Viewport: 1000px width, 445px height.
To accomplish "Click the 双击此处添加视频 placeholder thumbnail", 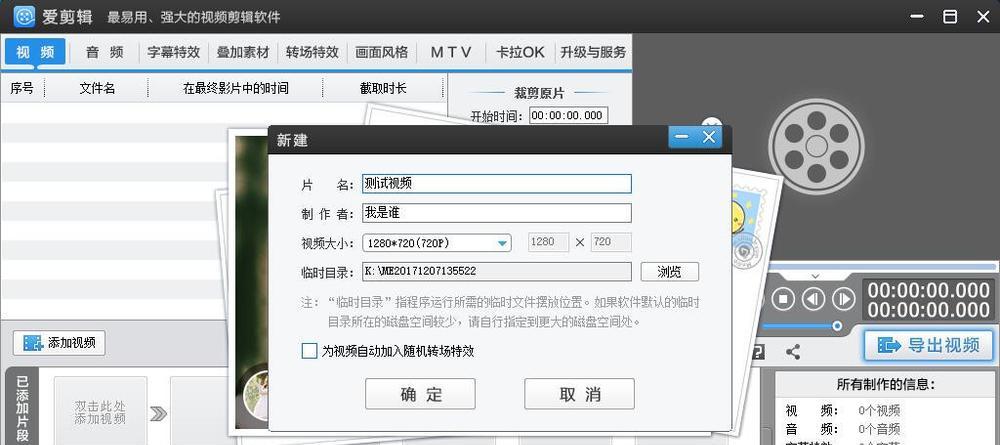I will [100, 412].
